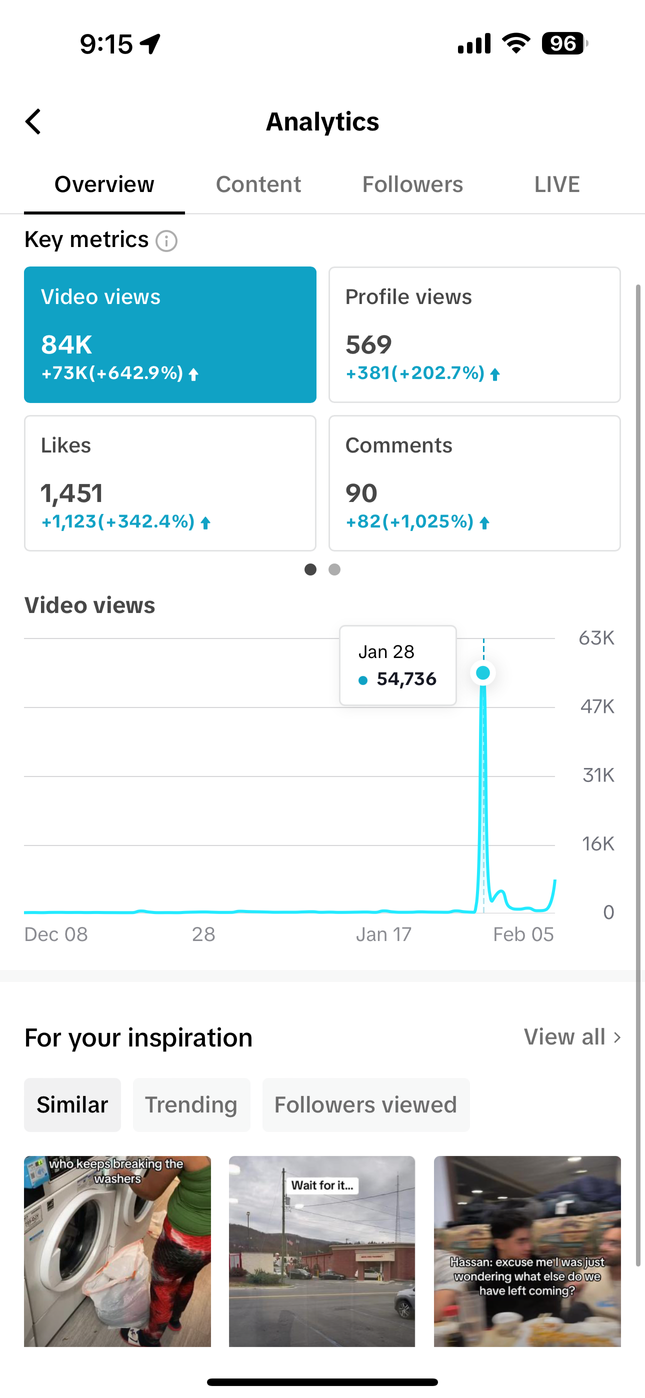645x1398 pixels.
Task: Switch to the Content tab
Action: (258, 184)
